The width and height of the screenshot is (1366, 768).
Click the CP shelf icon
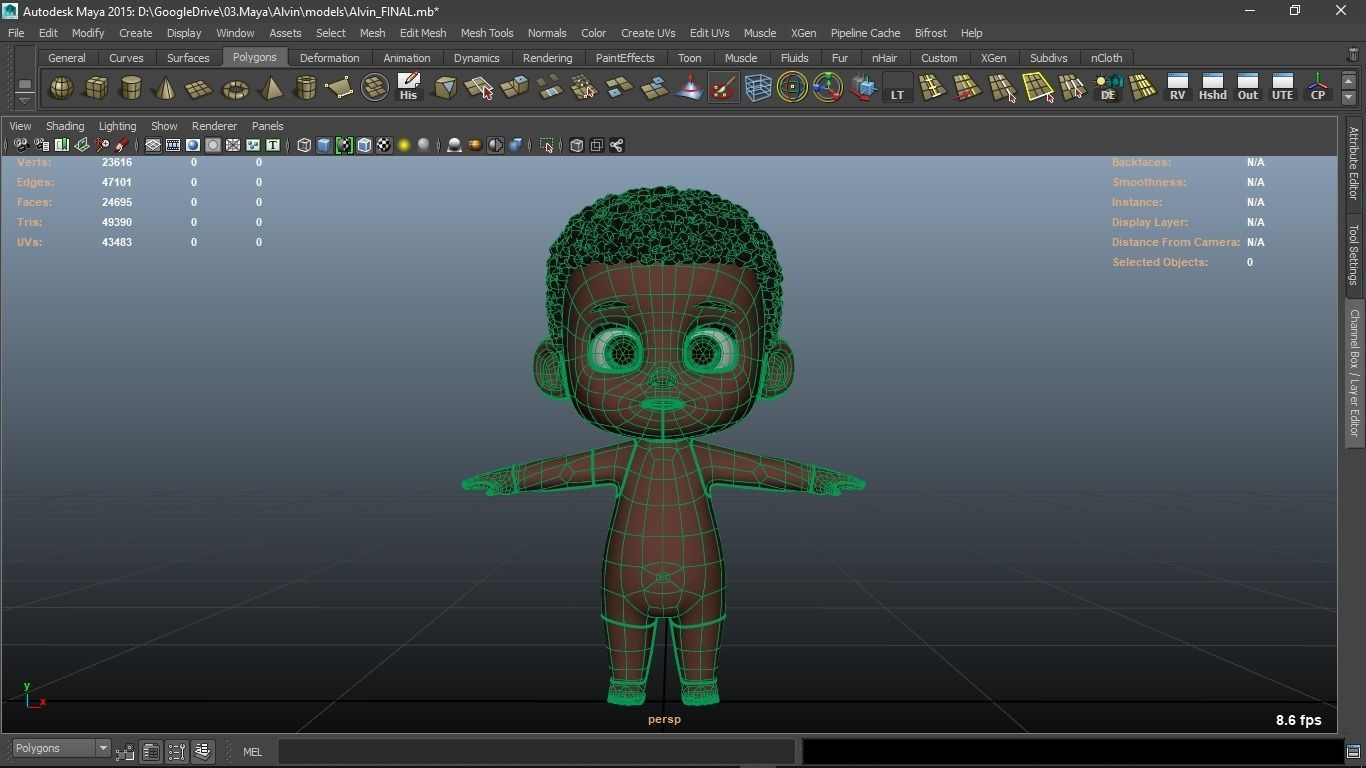click(1317, 88)
